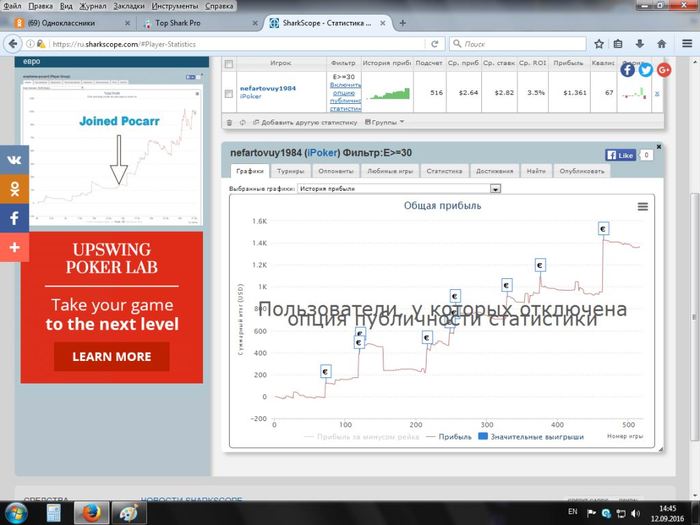Share on Twitter via round bird icon
Screen dimensions: 700x525
click(646, 70)
